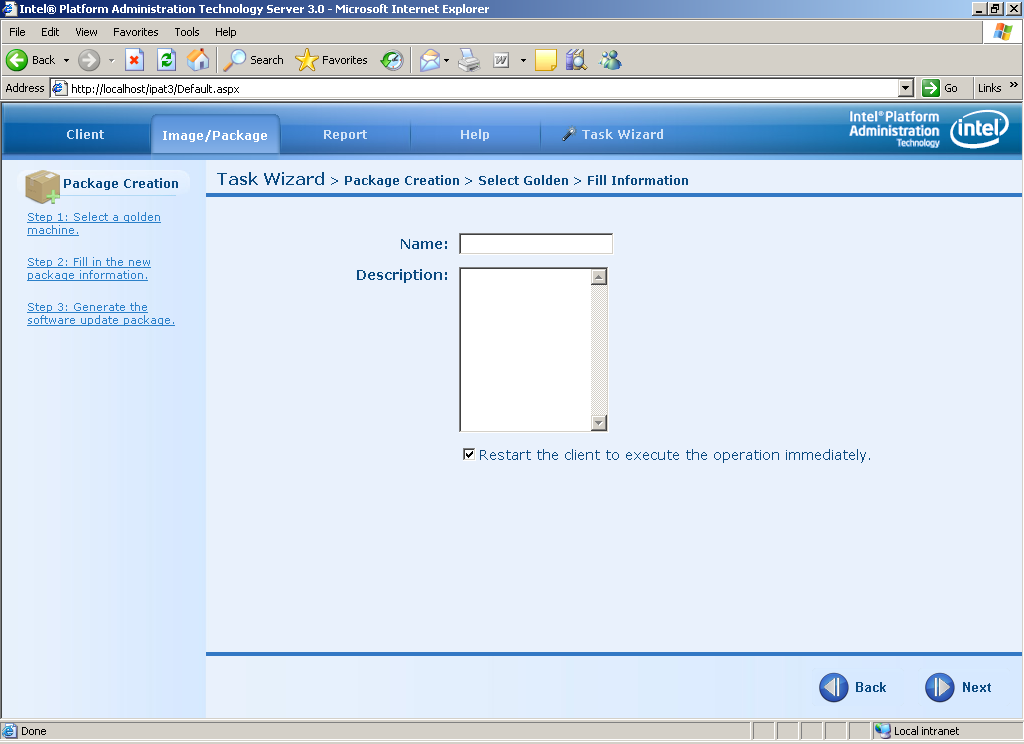This screenshot has height=744, width=1024.
Task: Open the Favorites menu
Action: click(136, 32)
